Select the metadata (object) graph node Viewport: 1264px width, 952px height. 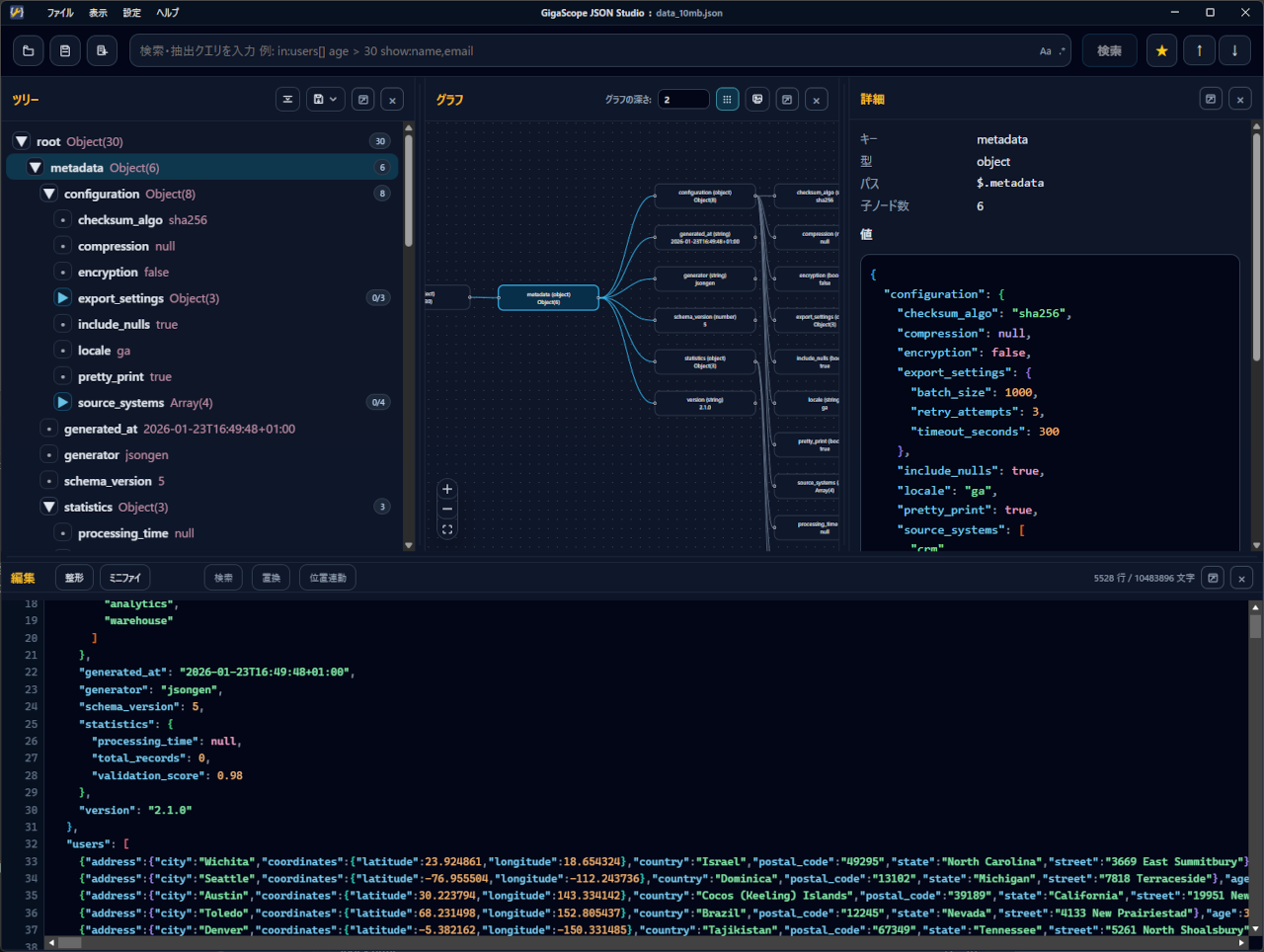click(548, 297)
